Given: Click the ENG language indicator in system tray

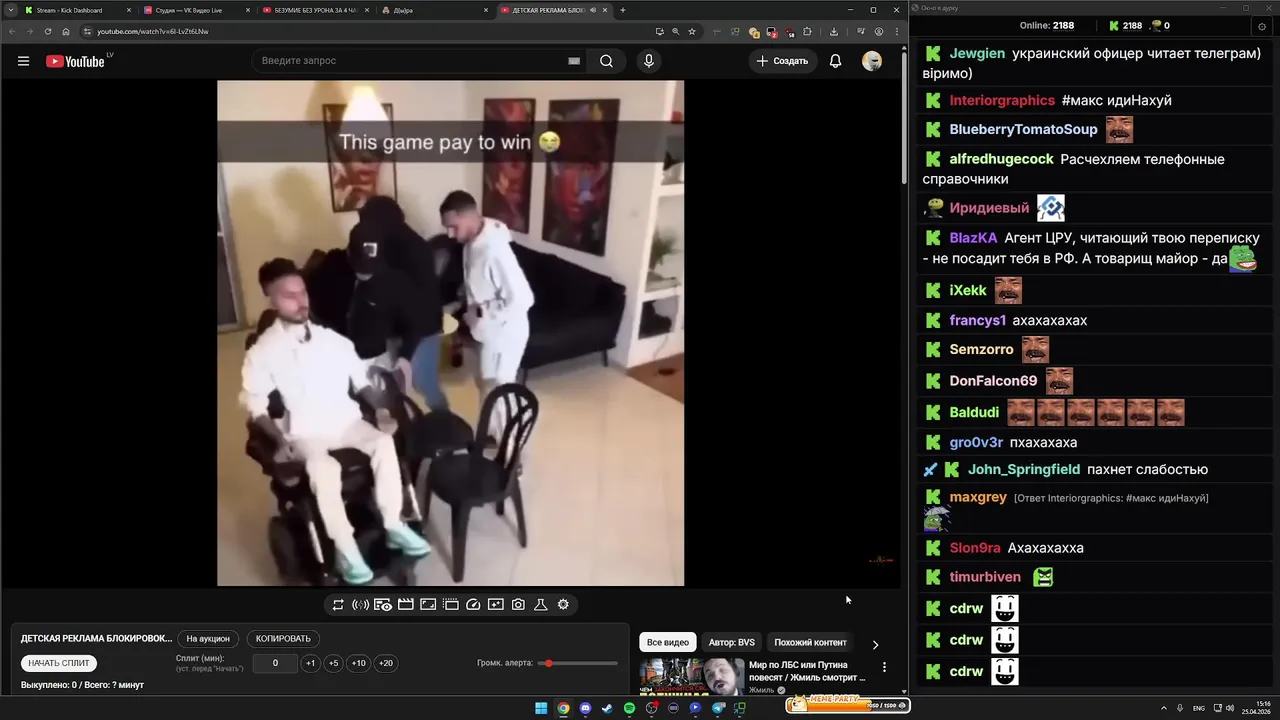Looking at the screenshot, I should click(x=1198, y=708).
